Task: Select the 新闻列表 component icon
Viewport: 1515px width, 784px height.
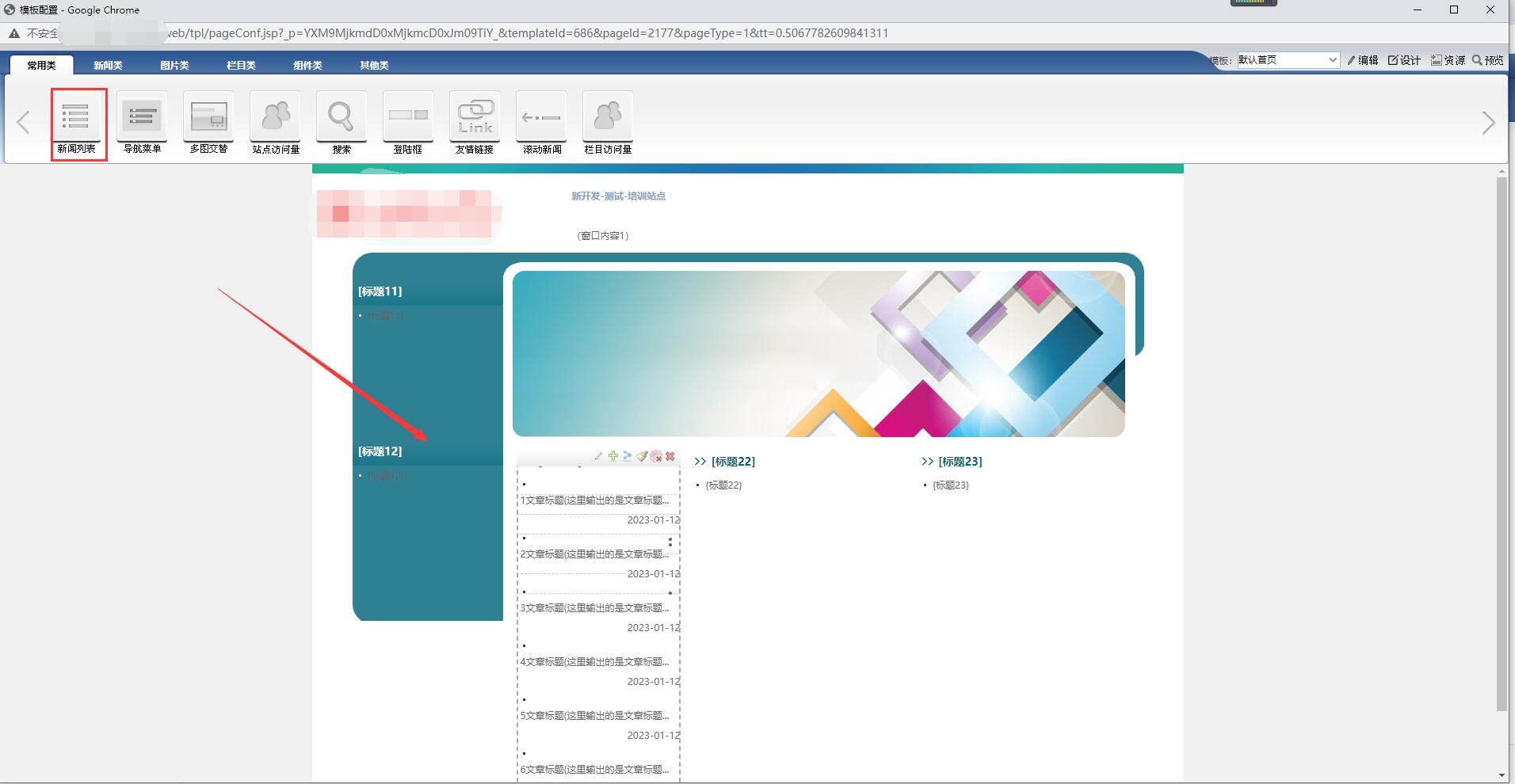Action: point(76,117)
